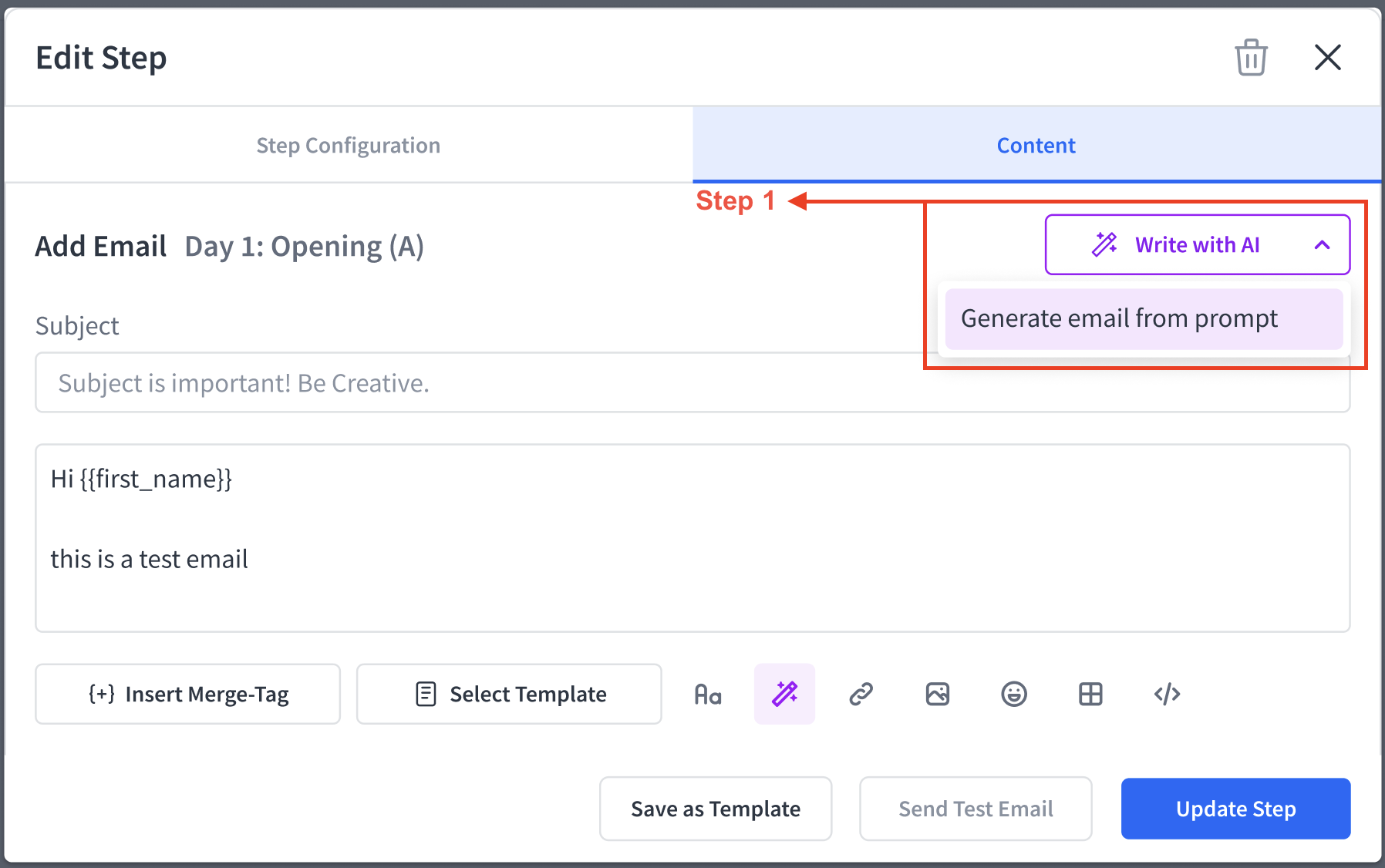Screen dimensions: 1385x868
Task: Close the Edit Step dialog
Action: (x=1327, y=57)
